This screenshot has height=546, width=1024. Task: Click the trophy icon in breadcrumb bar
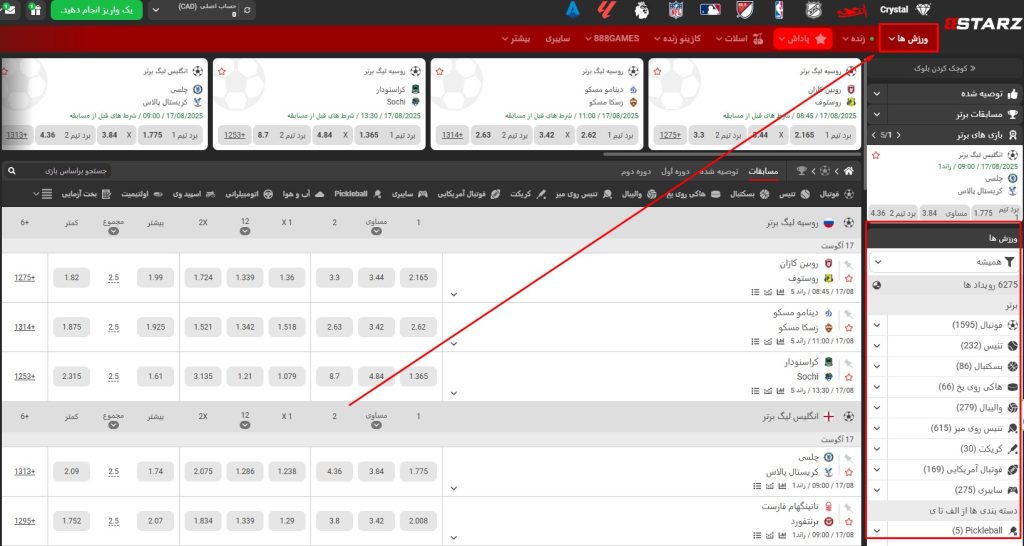(801, 171)
